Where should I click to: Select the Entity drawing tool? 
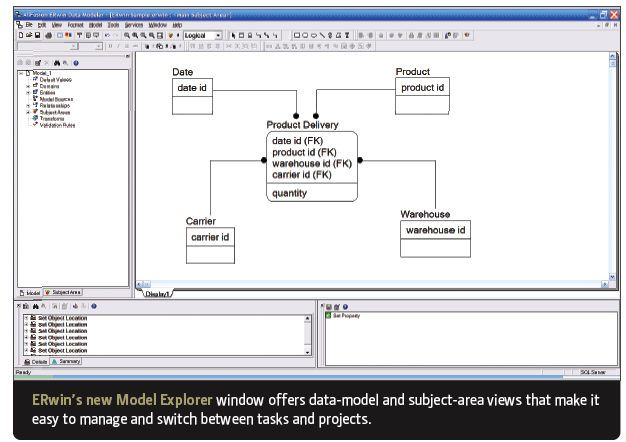click(242, 35)
